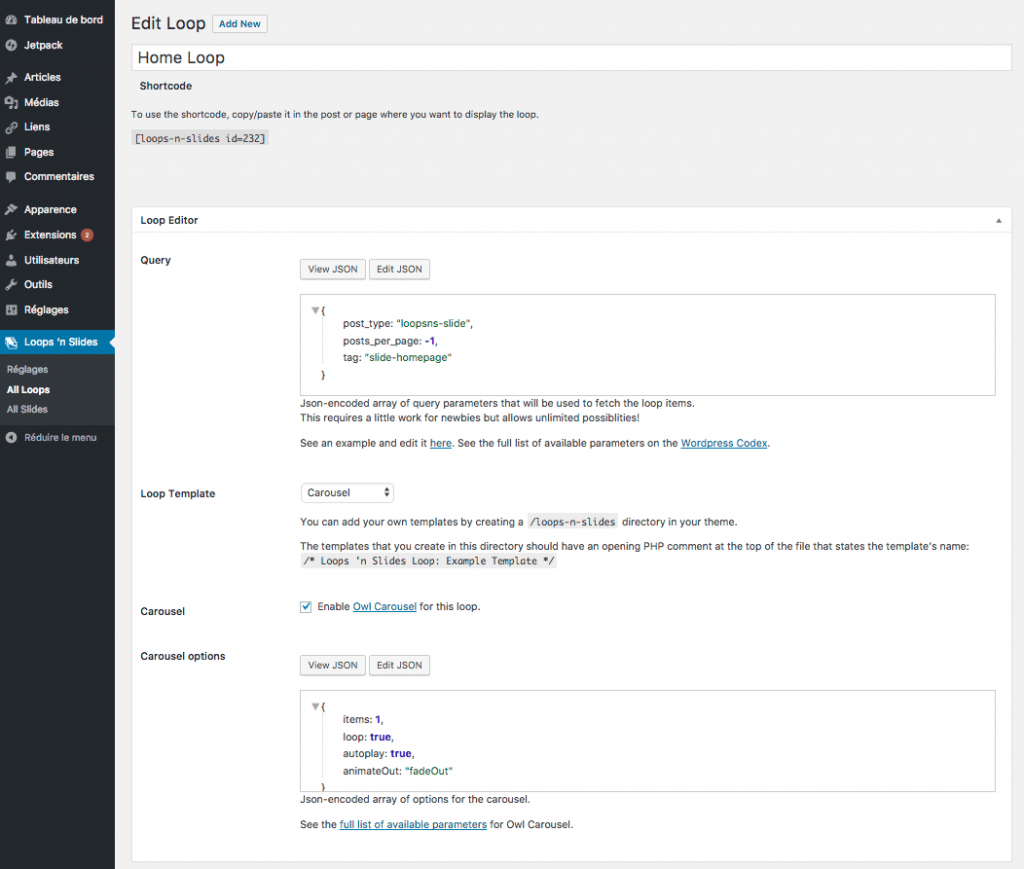Collapse the Query JSON tree triangle

point(315,311)
